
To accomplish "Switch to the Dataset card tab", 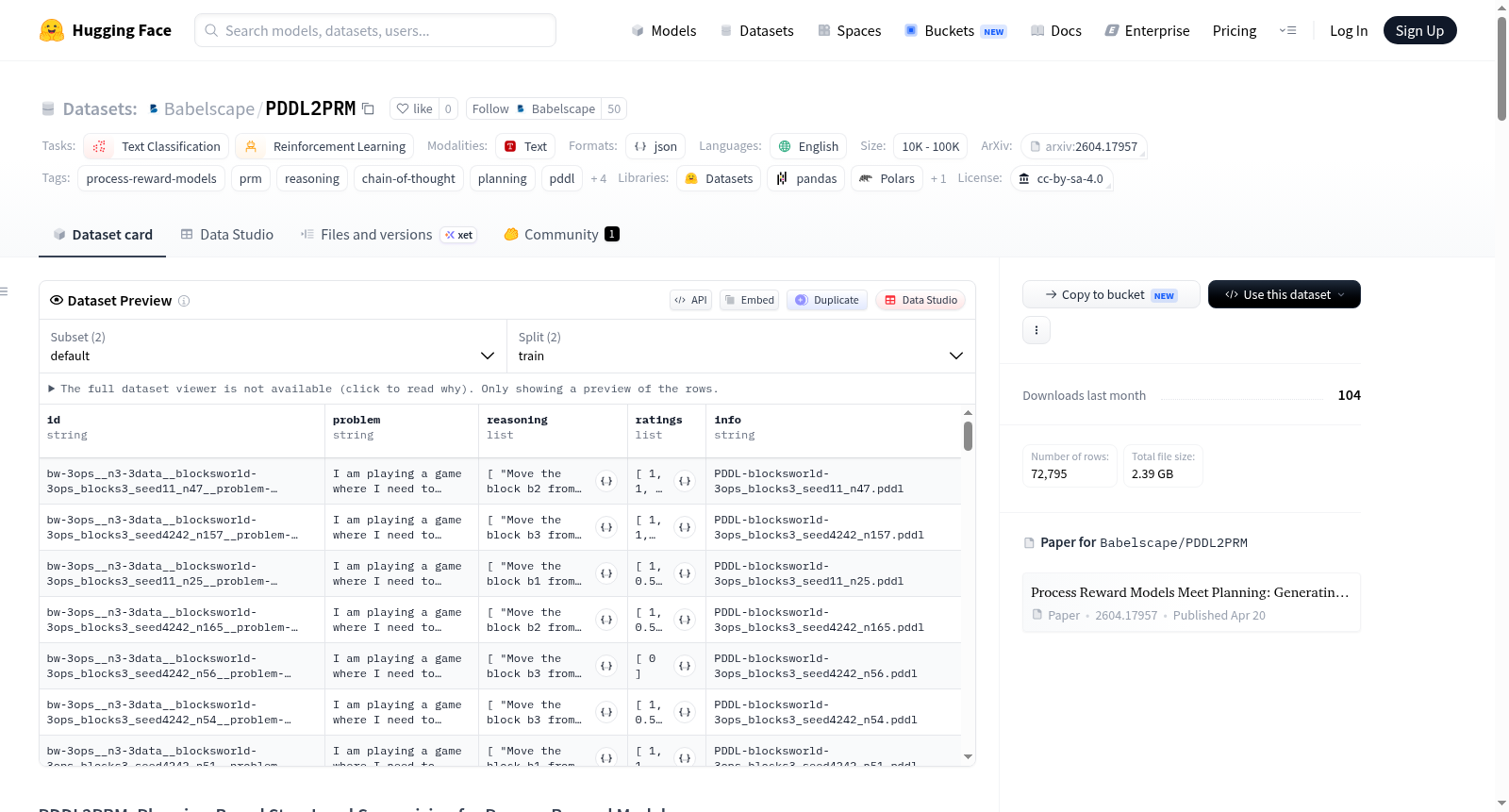I will point(103,234).
